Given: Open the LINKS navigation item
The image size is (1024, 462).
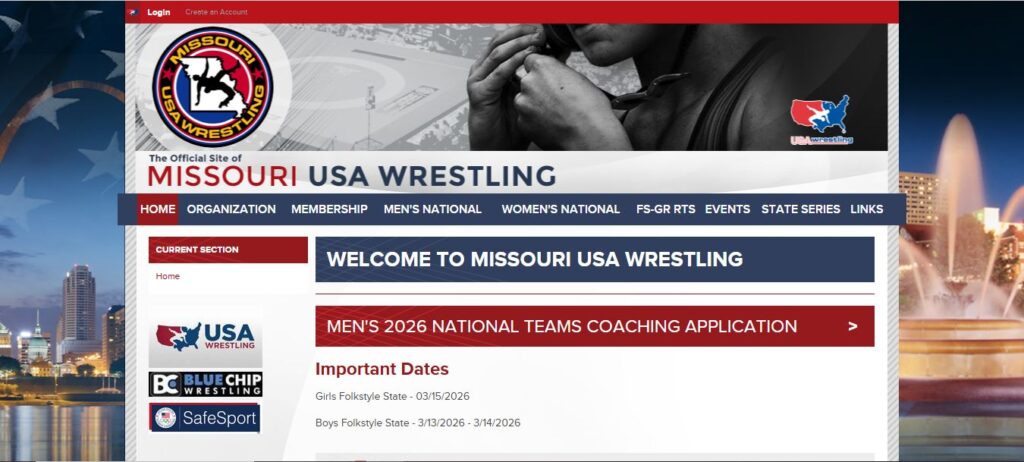Looking at the screenshot, I should point(866,209).
